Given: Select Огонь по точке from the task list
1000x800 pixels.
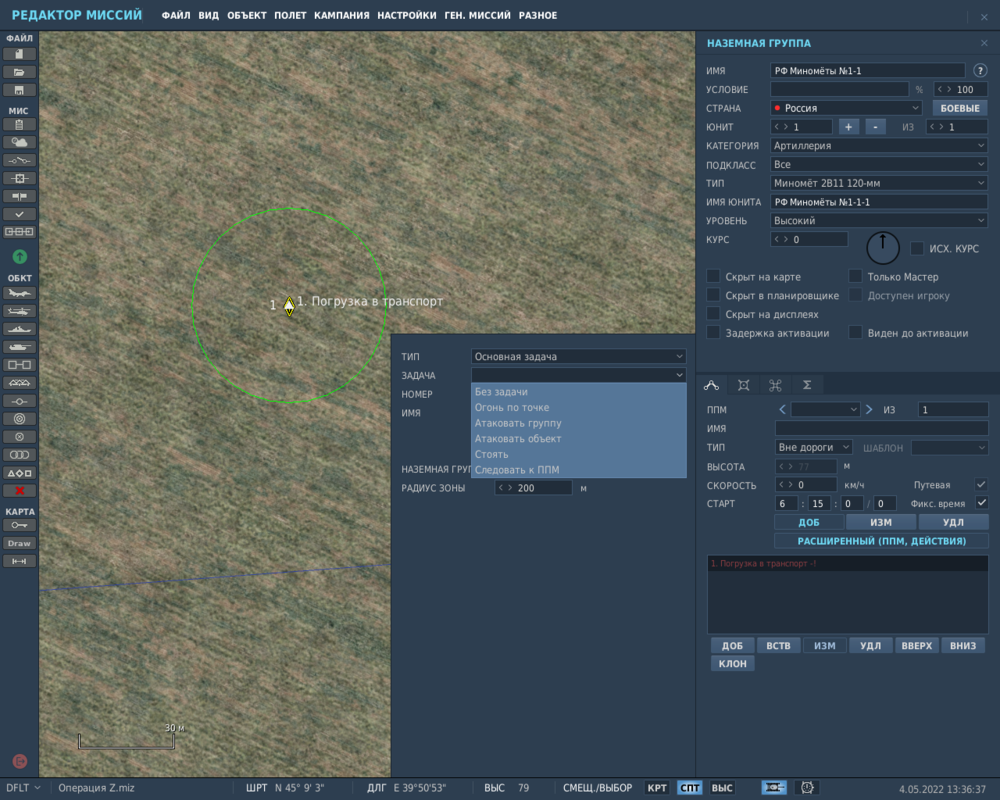Looking at the screenshot, I should (x=510, y=407).
